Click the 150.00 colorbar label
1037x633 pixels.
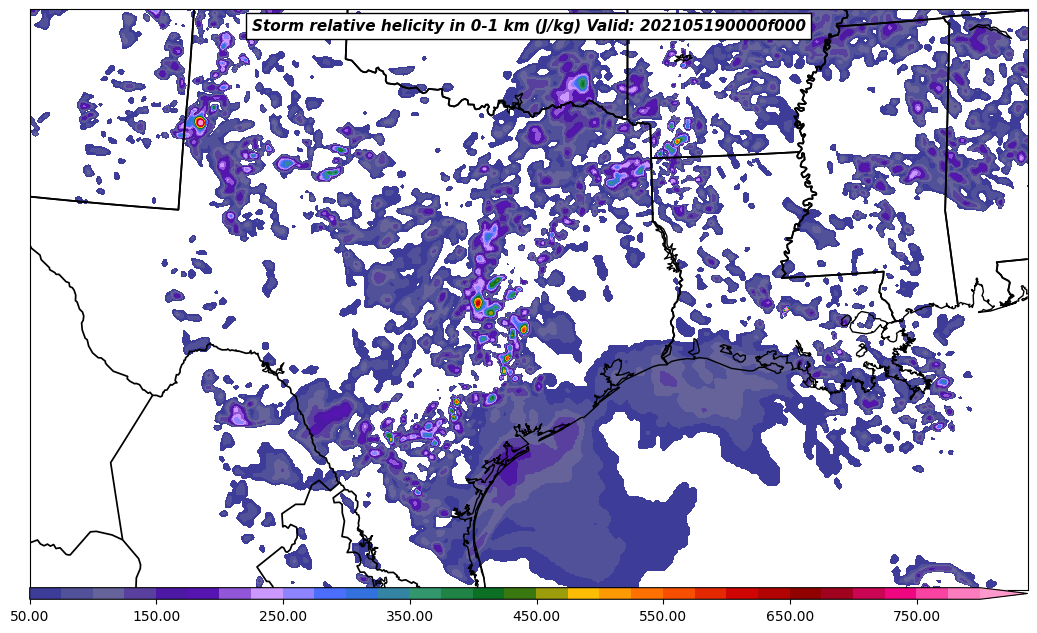156,616
